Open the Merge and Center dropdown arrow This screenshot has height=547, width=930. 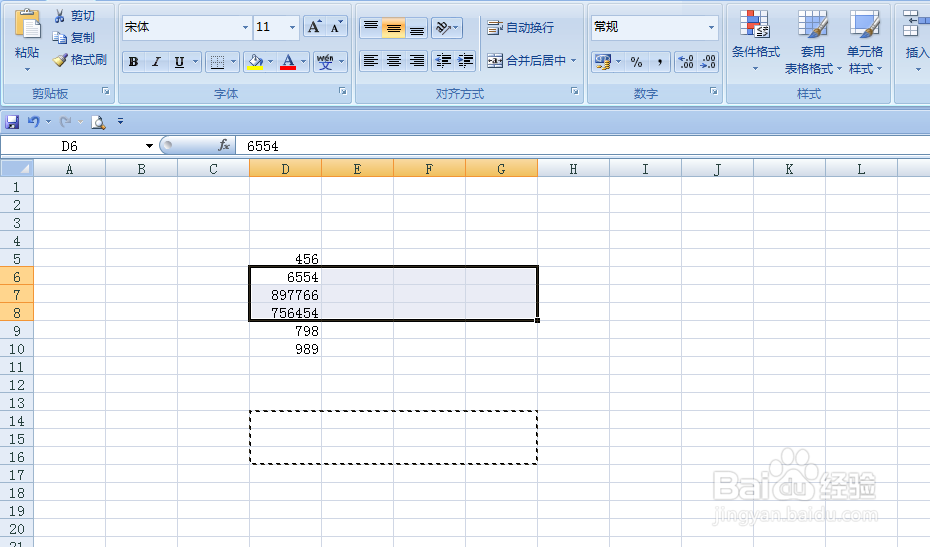(x=574, y=61)
